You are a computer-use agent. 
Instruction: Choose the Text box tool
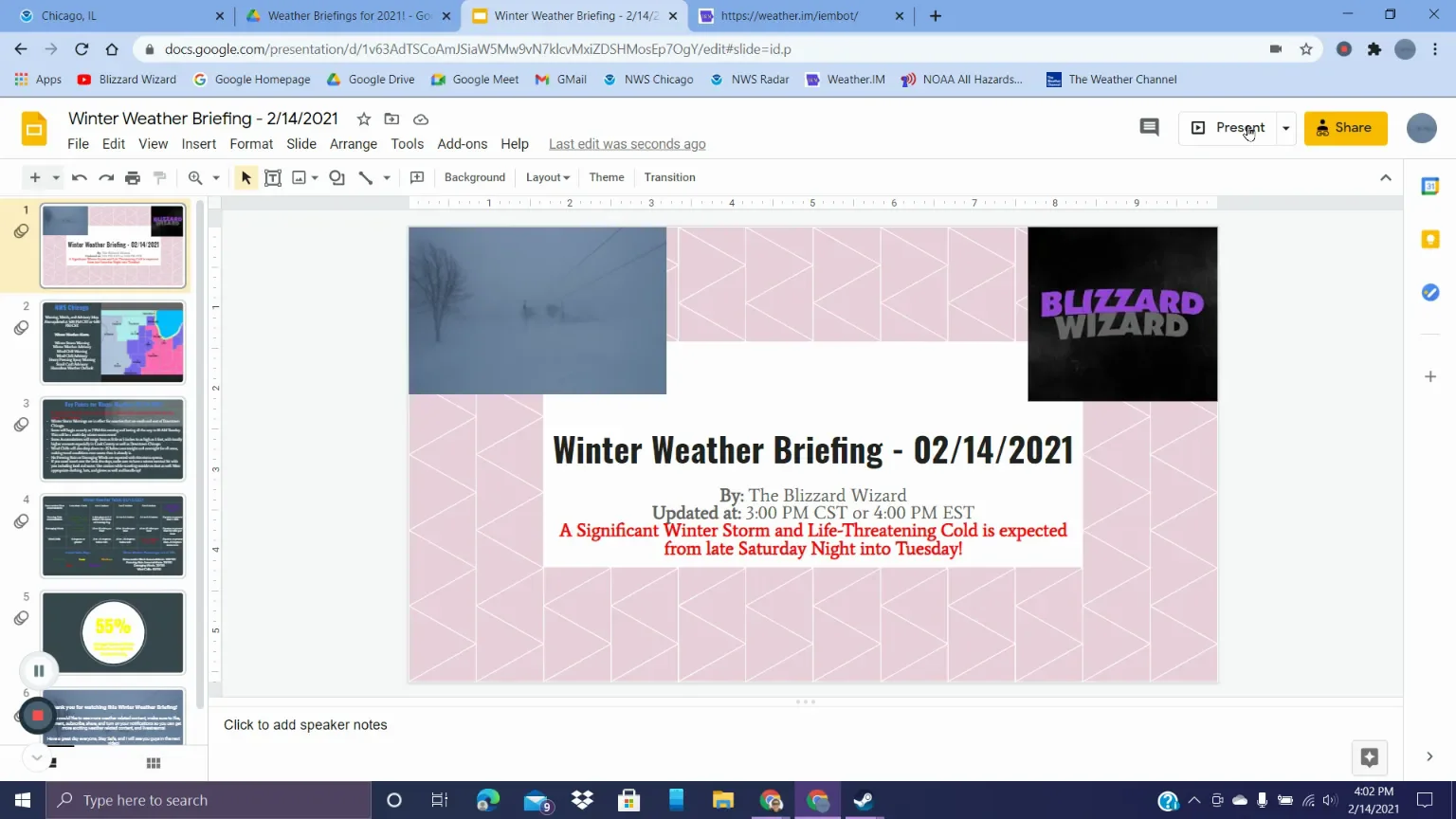pos(273,177)
